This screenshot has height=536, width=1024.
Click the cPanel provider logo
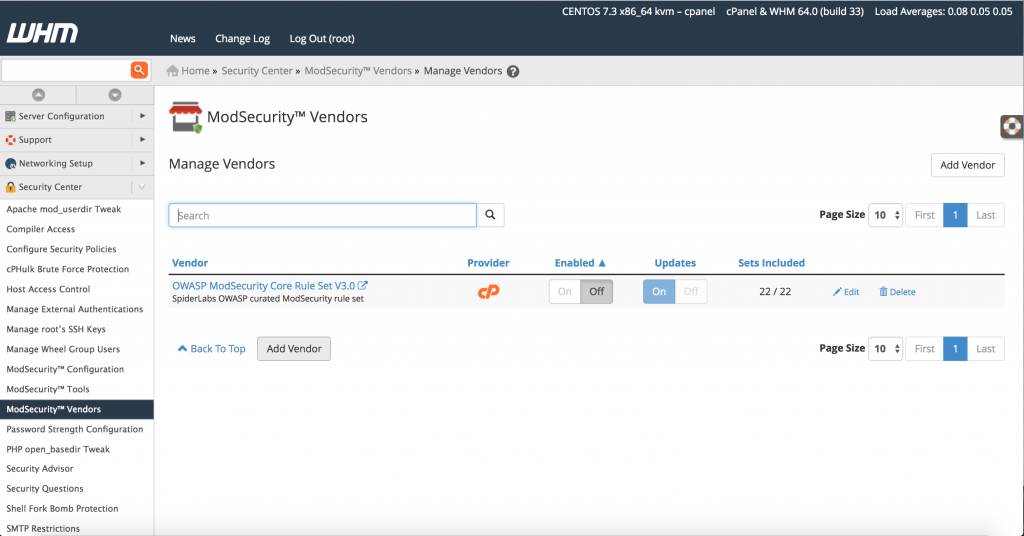[488, 291]
